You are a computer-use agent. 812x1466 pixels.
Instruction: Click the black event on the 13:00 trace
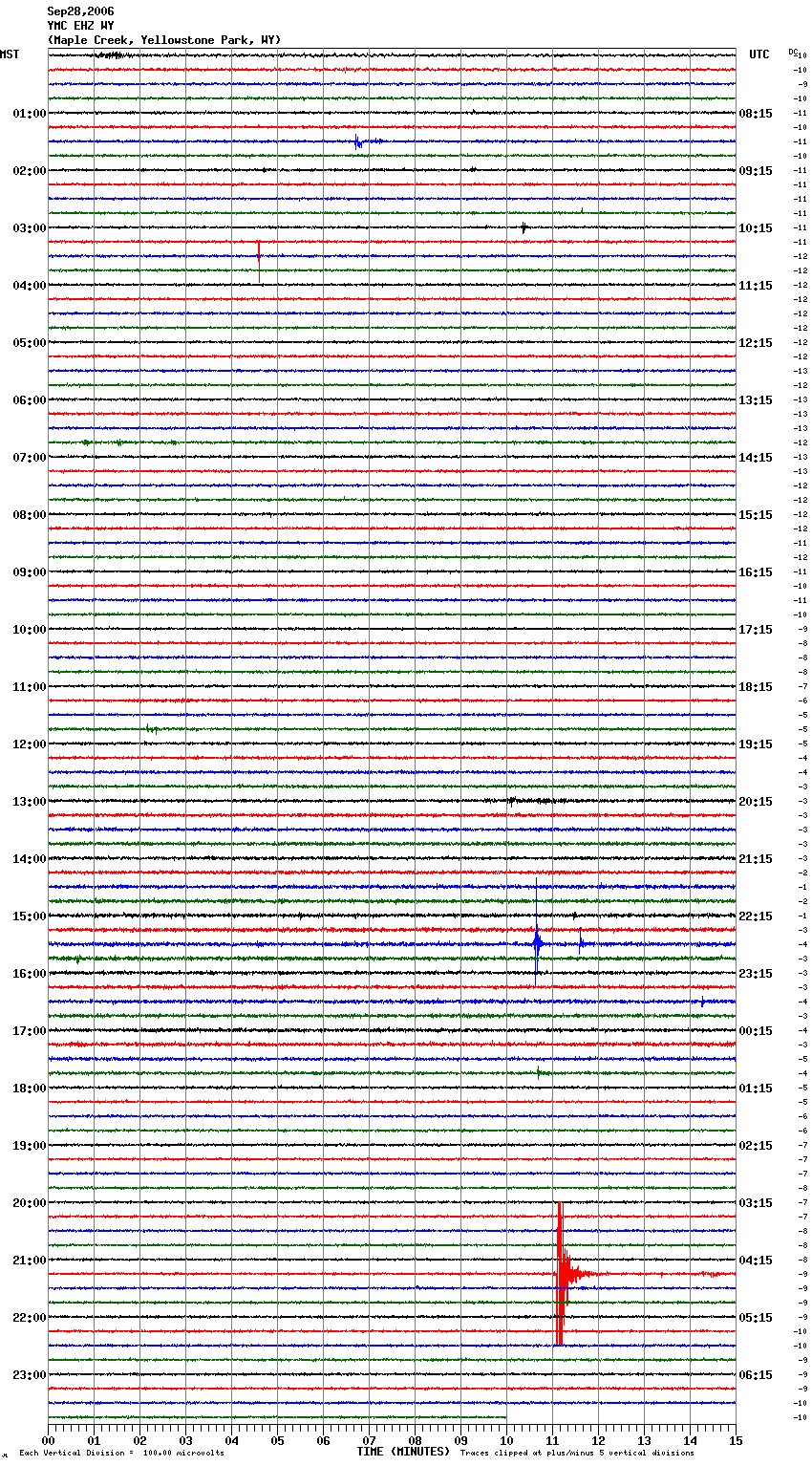tap(514, 801)
